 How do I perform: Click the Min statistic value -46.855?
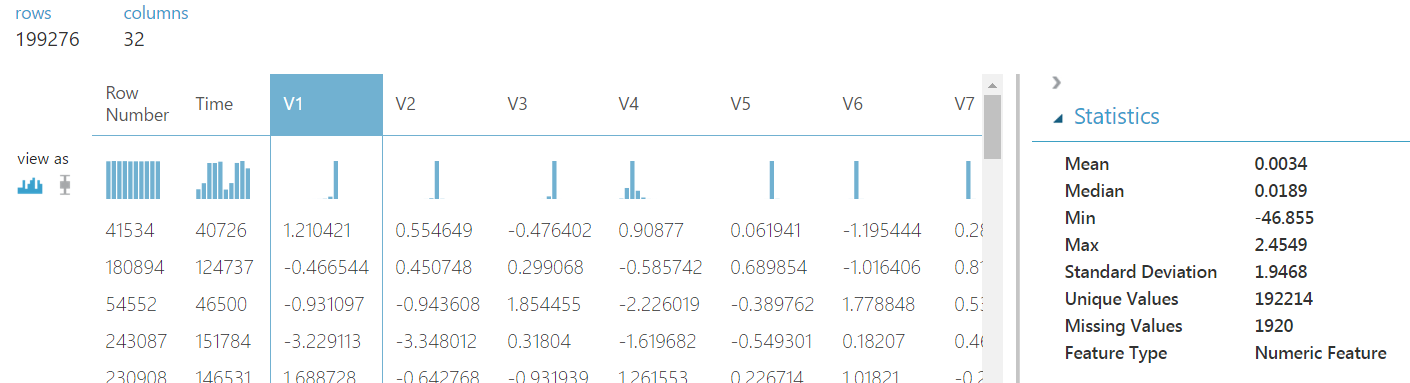coord(1284,218)
